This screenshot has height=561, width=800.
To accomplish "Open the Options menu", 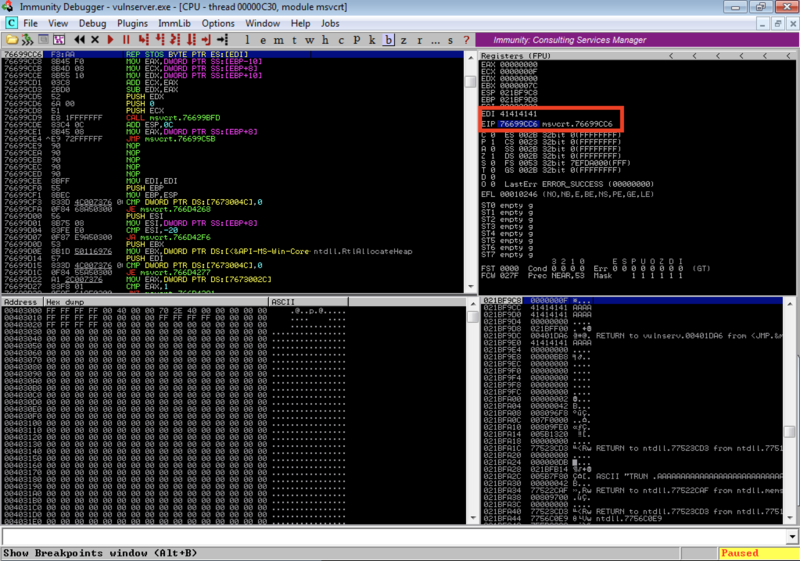I will pyautogui.click(x=218, y=23).
